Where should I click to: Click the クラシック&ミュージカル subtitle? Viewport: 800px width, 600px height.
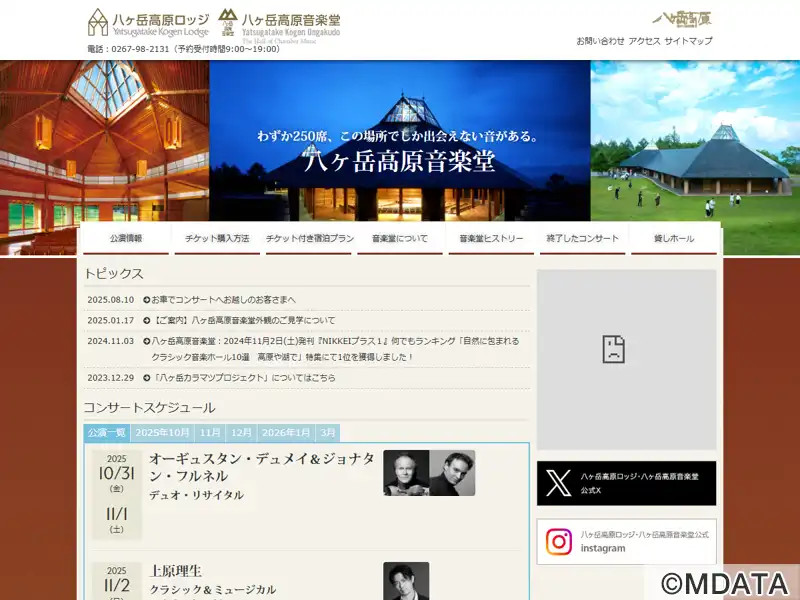tap(213, 590)
